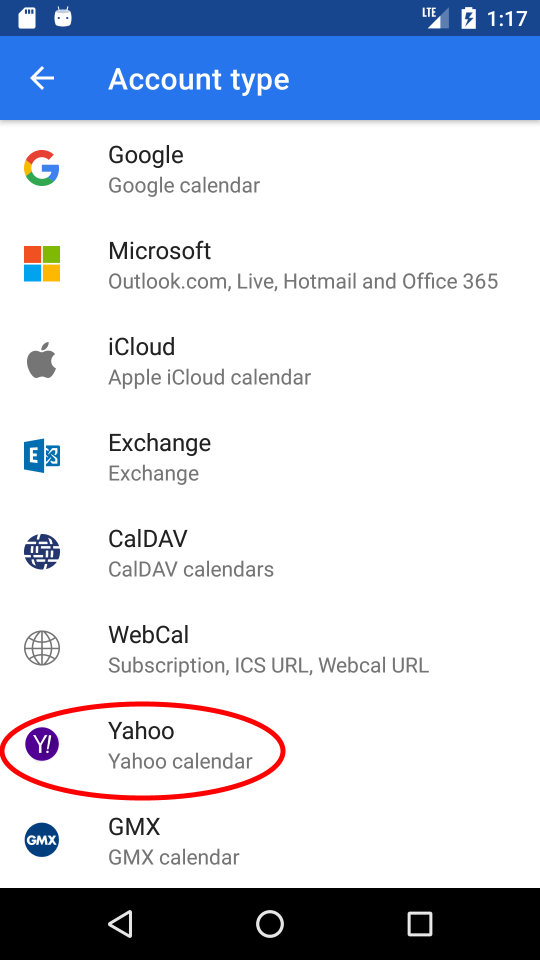Tap the back arrow in header

tap(42, 78)
